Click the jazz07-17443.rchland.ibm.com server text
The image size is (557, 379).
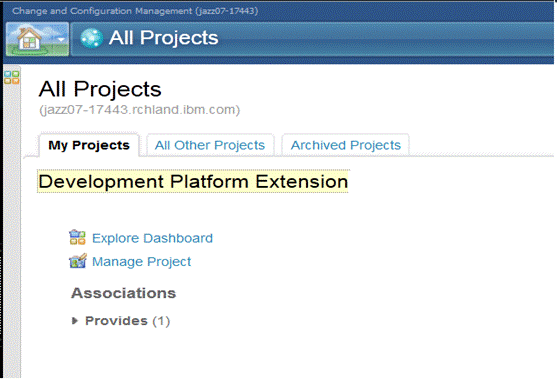pos(140,110)
